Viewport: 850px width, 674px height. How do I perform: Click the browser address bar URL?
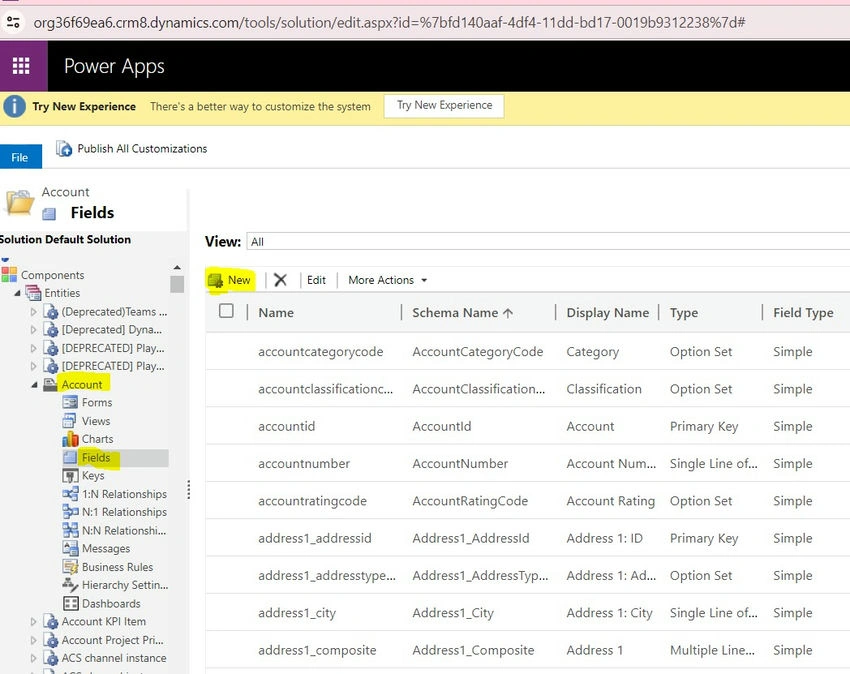389,22
